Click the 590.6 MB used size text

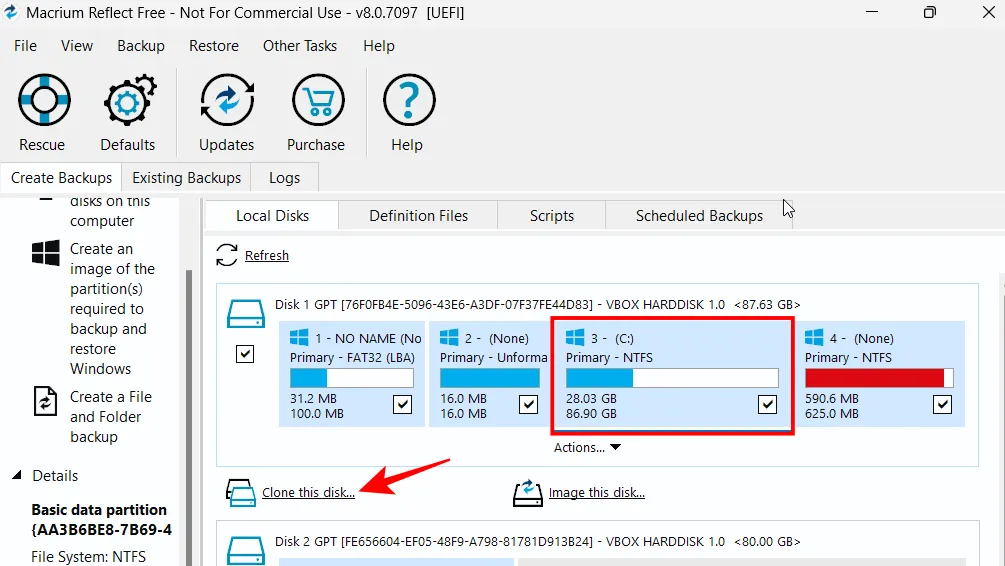(832, 399)
